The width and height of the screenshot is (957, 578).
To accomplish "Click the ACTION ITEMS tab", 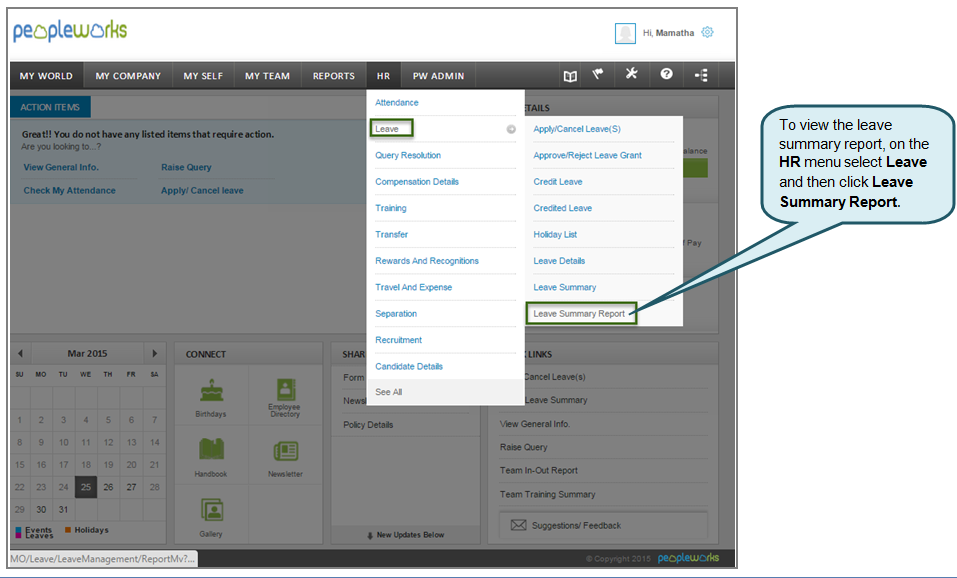I will coord(50,107).
